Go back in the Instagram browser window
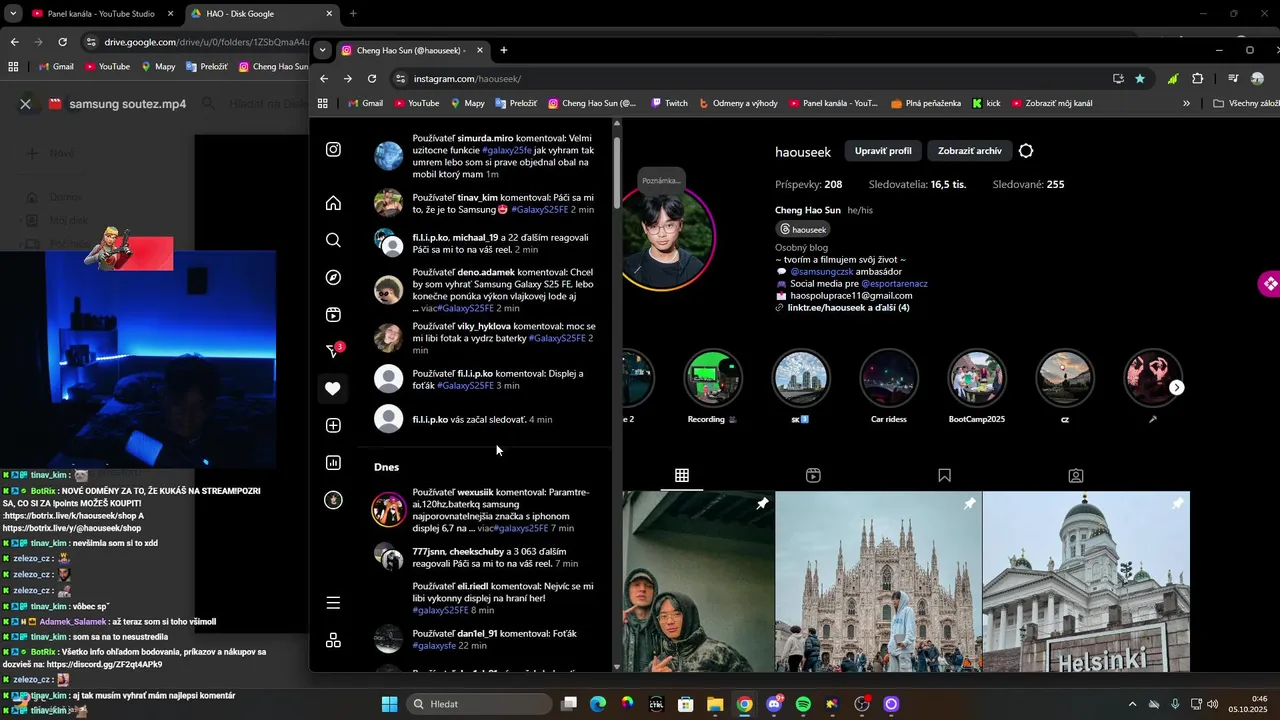The height and width of the screenshot is (720, 1280). click(x=323, y=79)
